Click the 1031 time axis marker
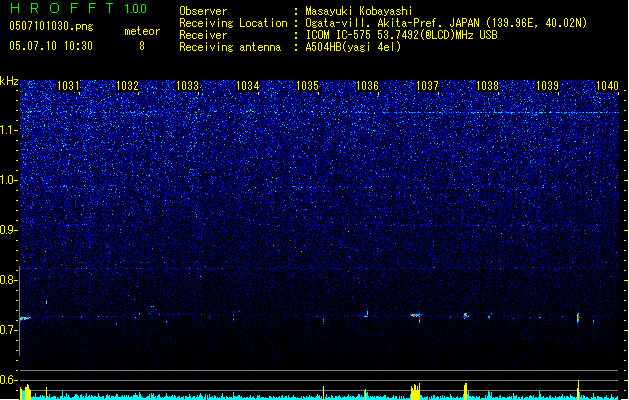Viewport: 629px width, 400px height. [x=68, y=86]
